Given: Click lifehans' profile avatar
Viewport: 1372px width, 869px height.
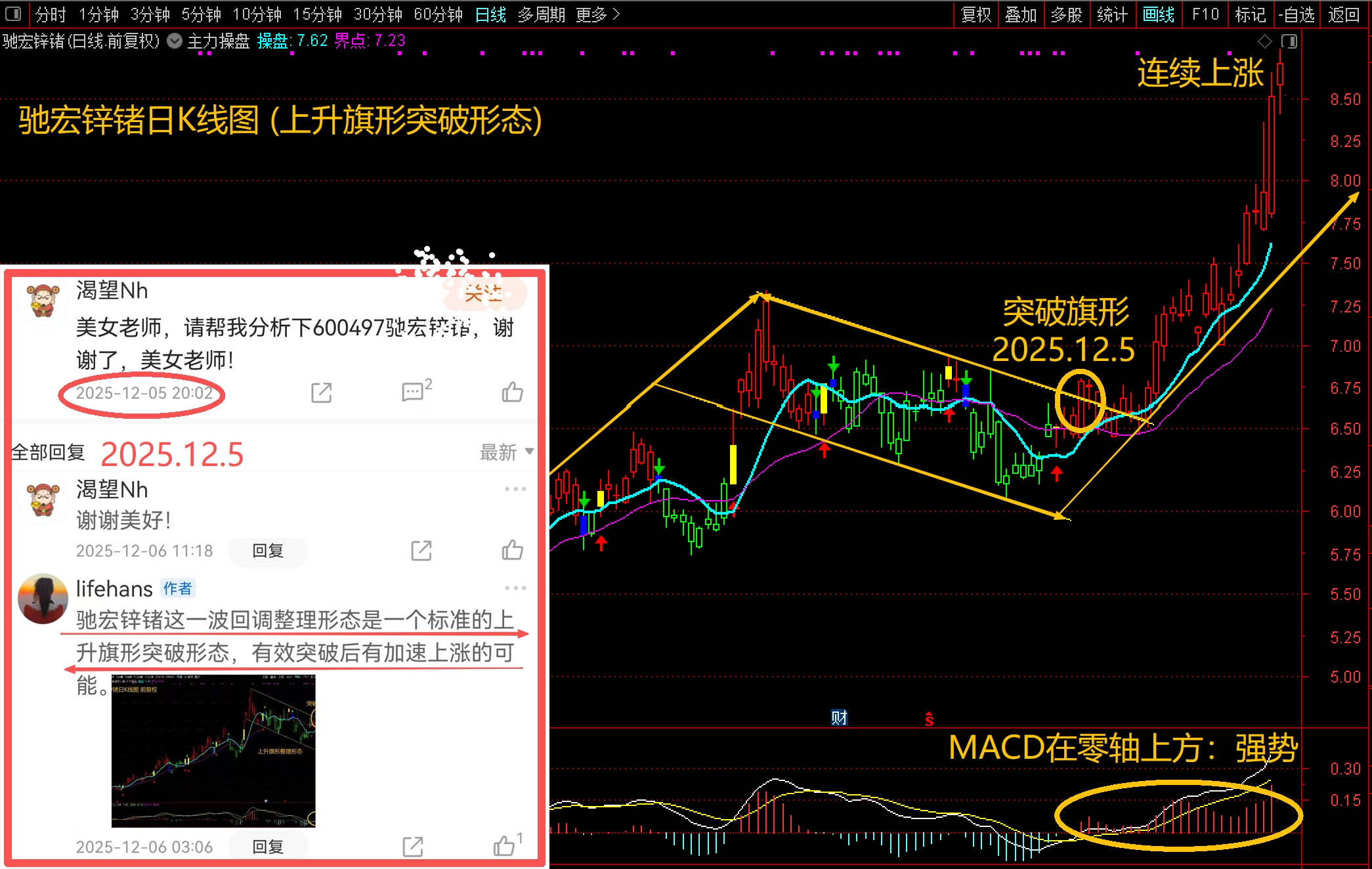Looking at the screenshot, I should click(42, 598).
